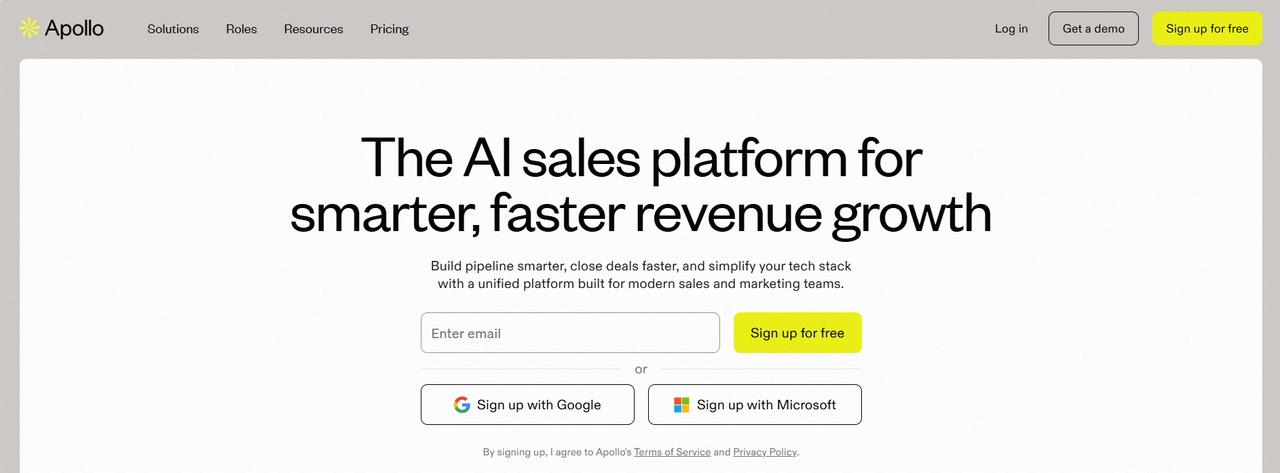1280x473 pixels.
Task: Open the Resources dropdown menu
Action: [x=313, y=29]
